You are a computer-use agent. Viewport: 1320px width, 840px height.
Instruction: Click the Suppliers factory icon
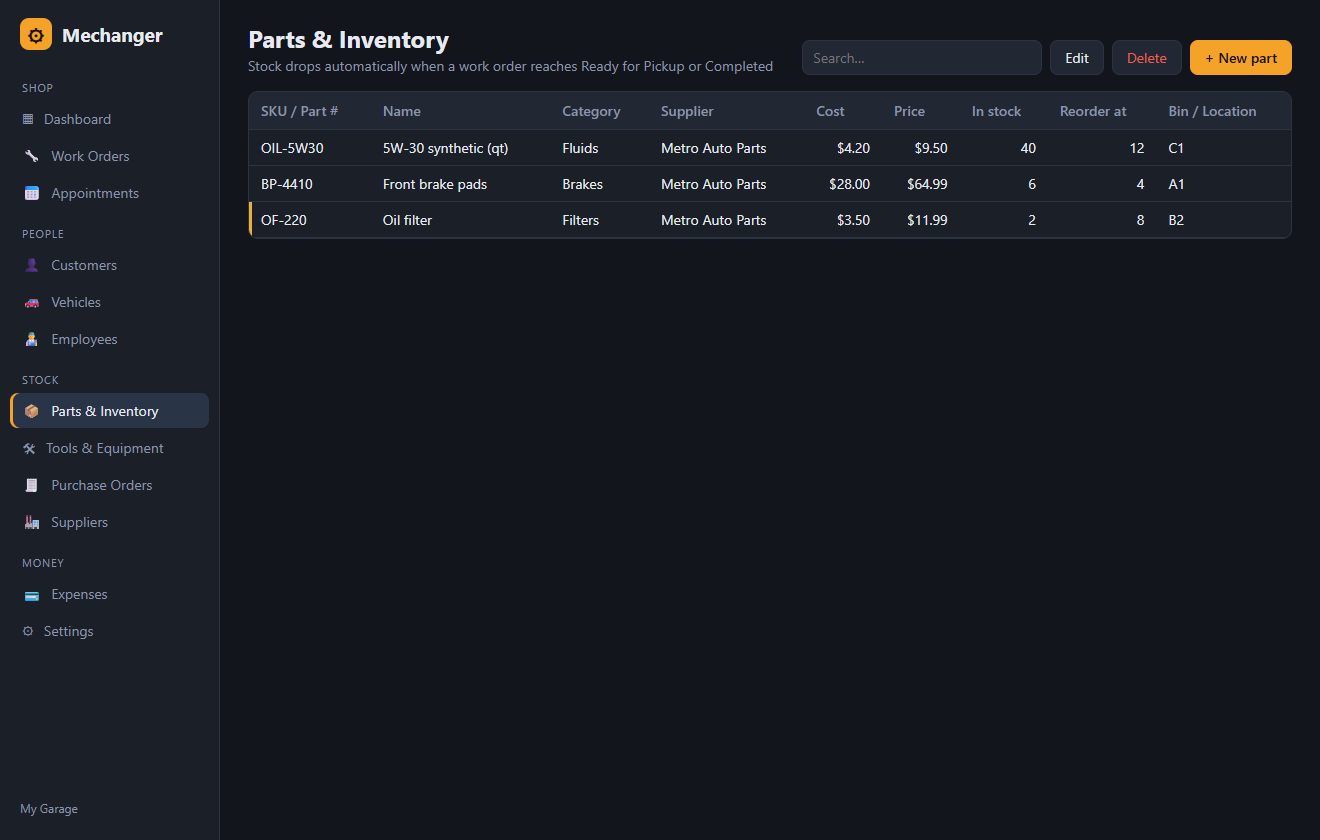point(31,522)
